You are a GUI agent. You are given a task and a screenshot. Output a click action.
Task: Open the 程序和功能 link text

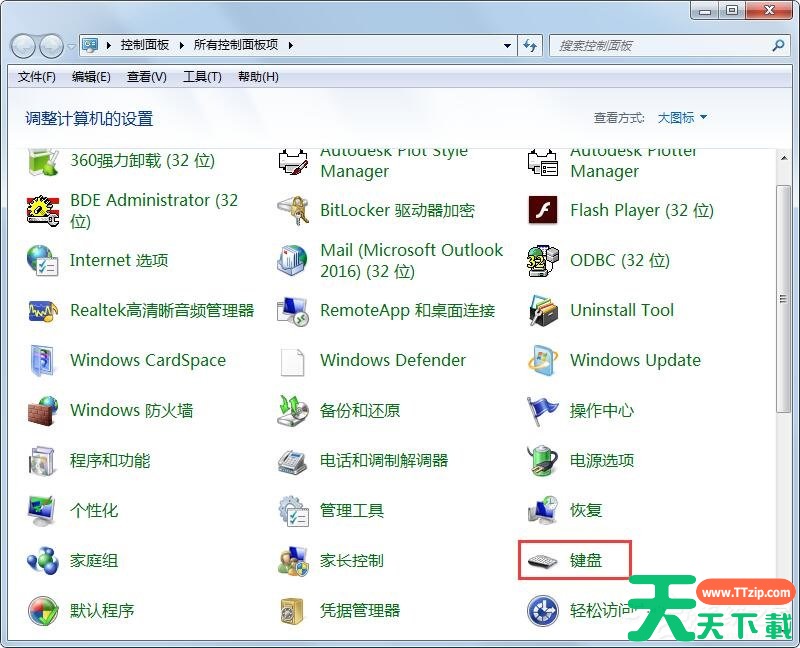110,460
